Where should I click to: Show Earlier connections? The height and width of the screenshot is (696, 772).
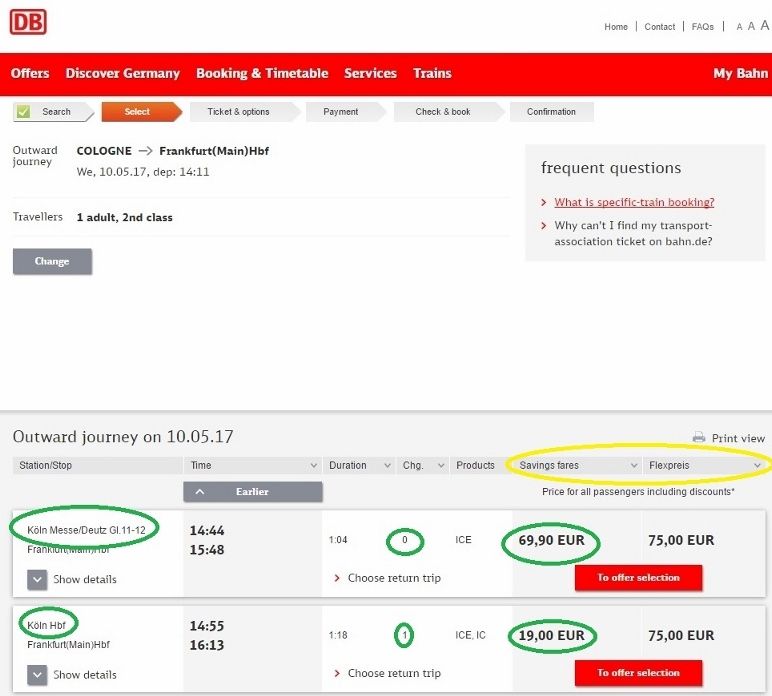[x=253, y=492]
